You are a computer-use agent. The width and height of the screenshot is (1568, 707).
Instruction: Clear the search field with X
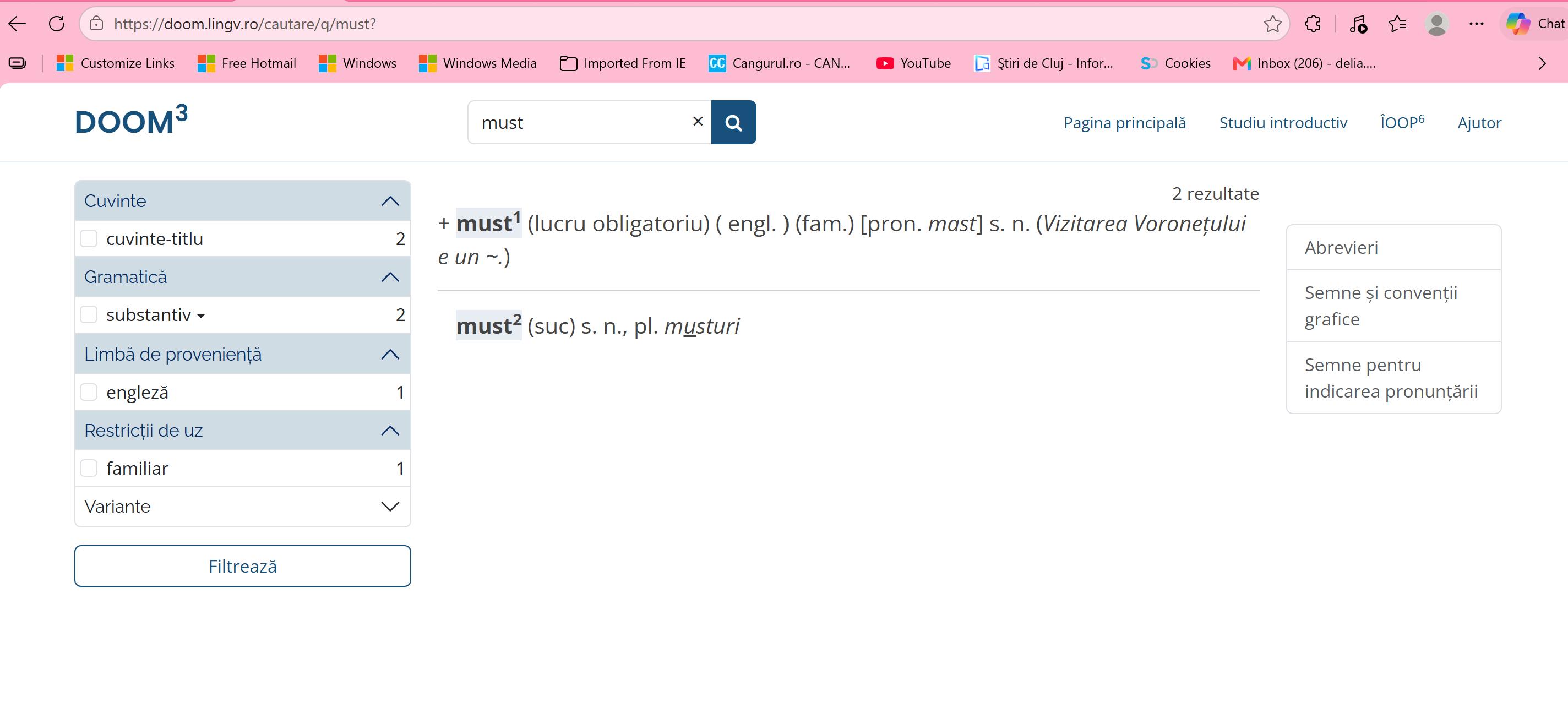tap(698, 121)
